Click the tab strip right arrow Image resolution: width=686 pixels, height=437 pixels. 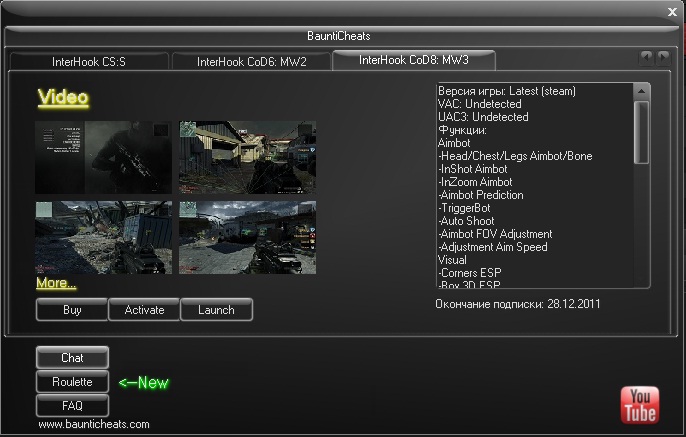pyautogui.click(x=663, y=58)
